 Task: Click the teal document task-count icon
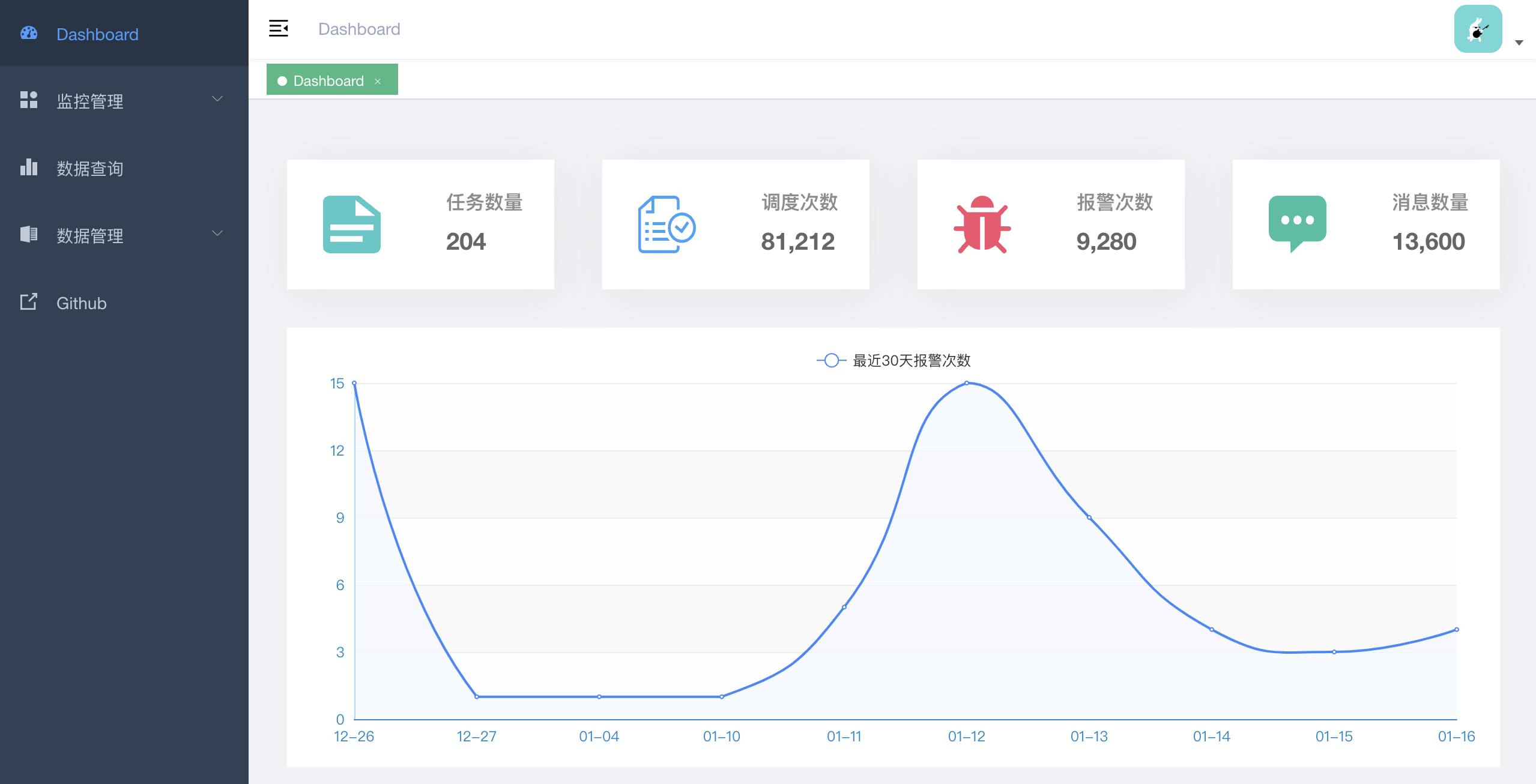coord(351,225)
